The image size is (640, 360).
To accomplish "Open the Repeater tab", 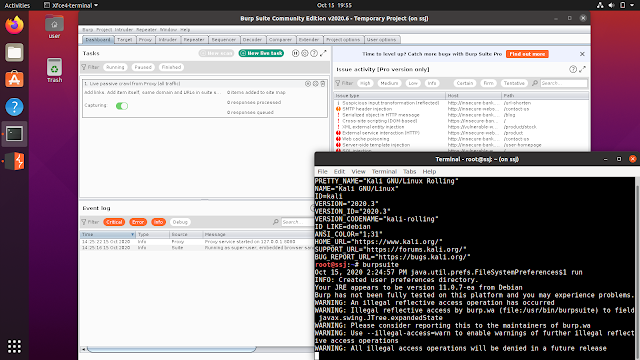I will (194, 40).
